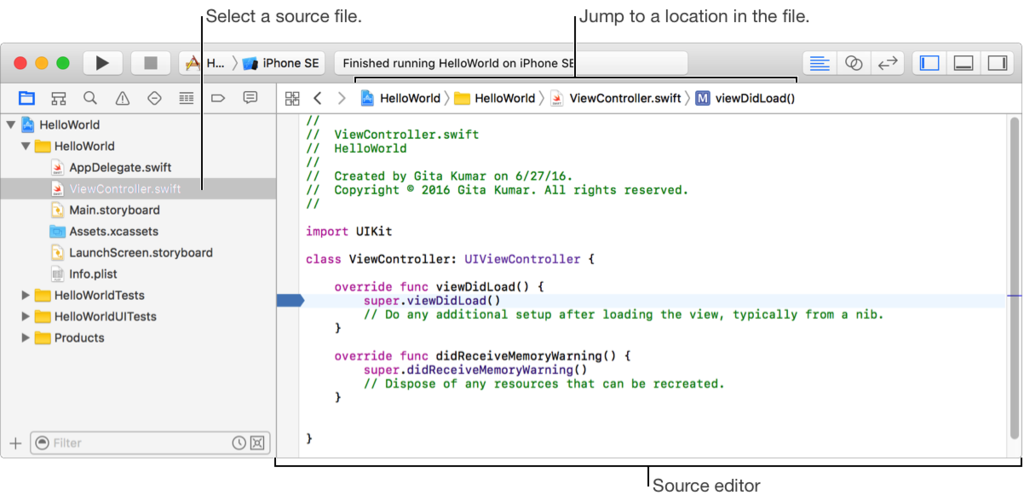Show the Version editor

(888, 63)
